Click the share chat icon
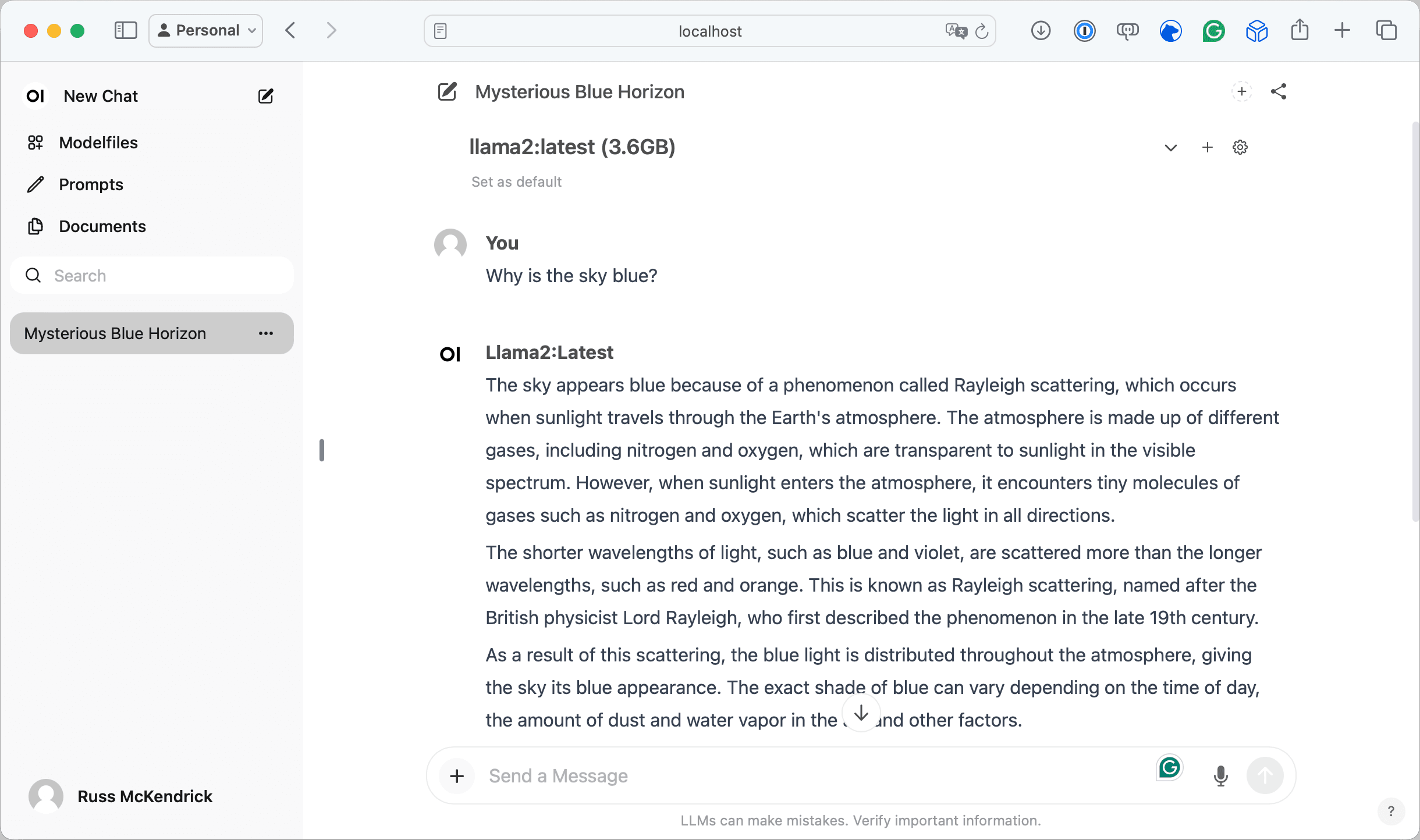This screenshot has height=840, width=1420. pyautogui.click(x=1279, y=92)
